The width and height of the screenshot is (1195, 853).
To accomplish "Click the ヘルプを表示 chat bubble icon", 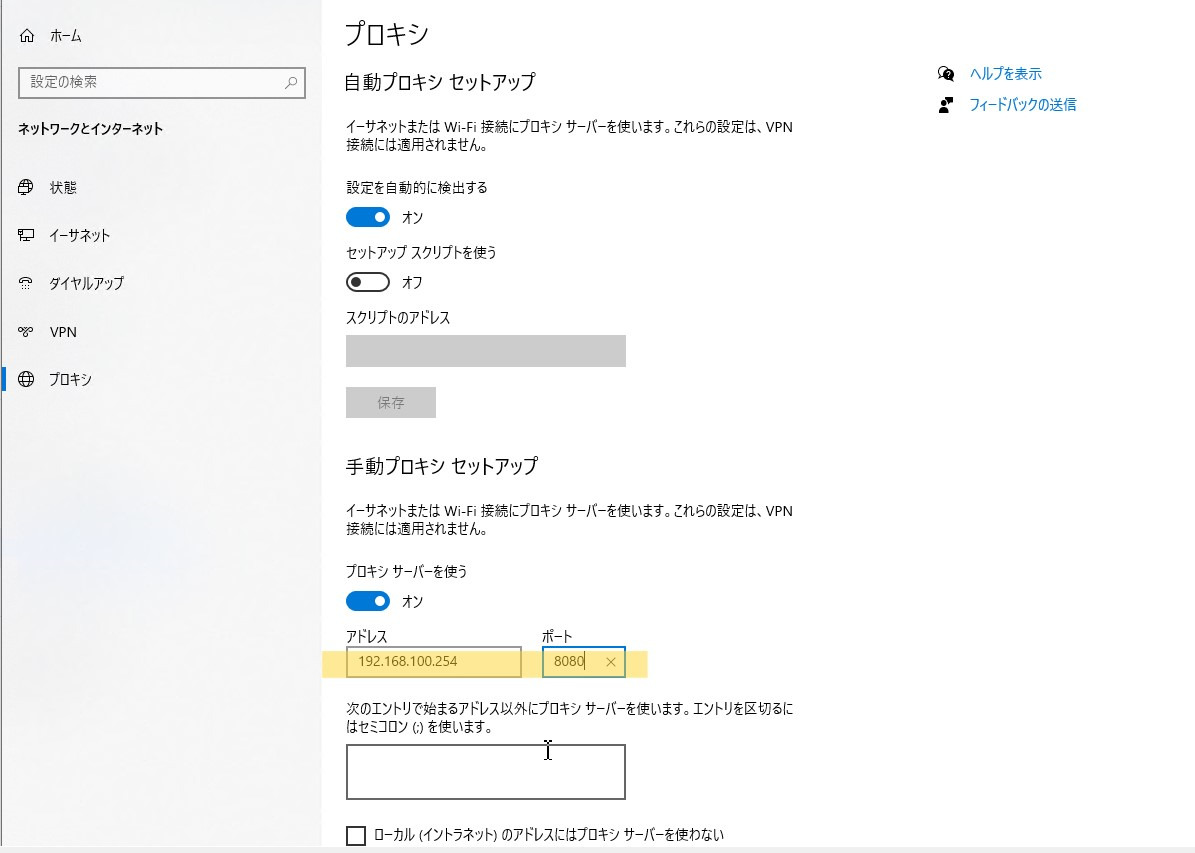I will coord(946,74).
